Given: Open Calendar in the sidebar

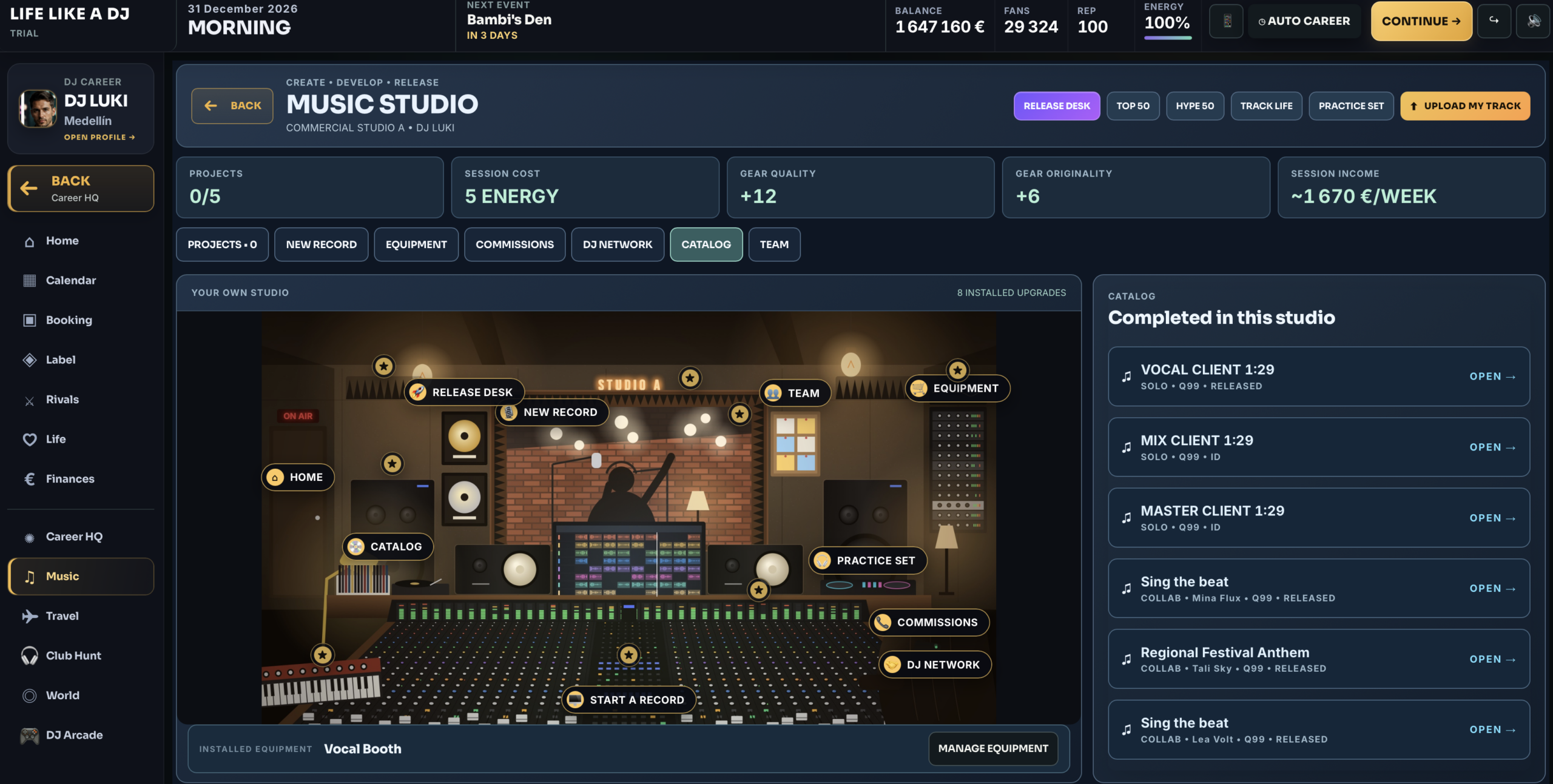Looking at the screenshot, I should coord(81,280).
